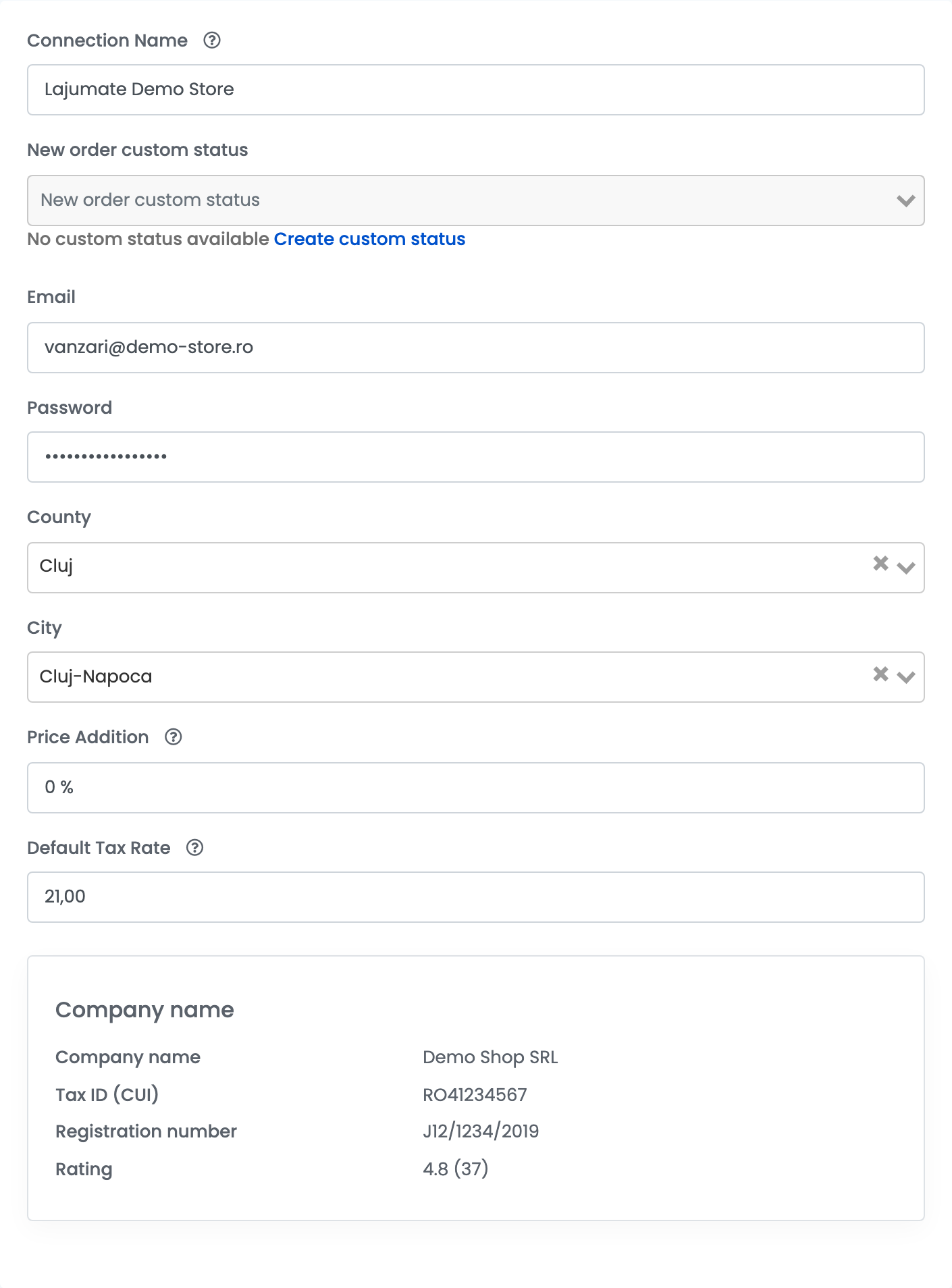Focus the Email input field
The width and height of the screenshot is (952, 1288).
coord(476,348)
